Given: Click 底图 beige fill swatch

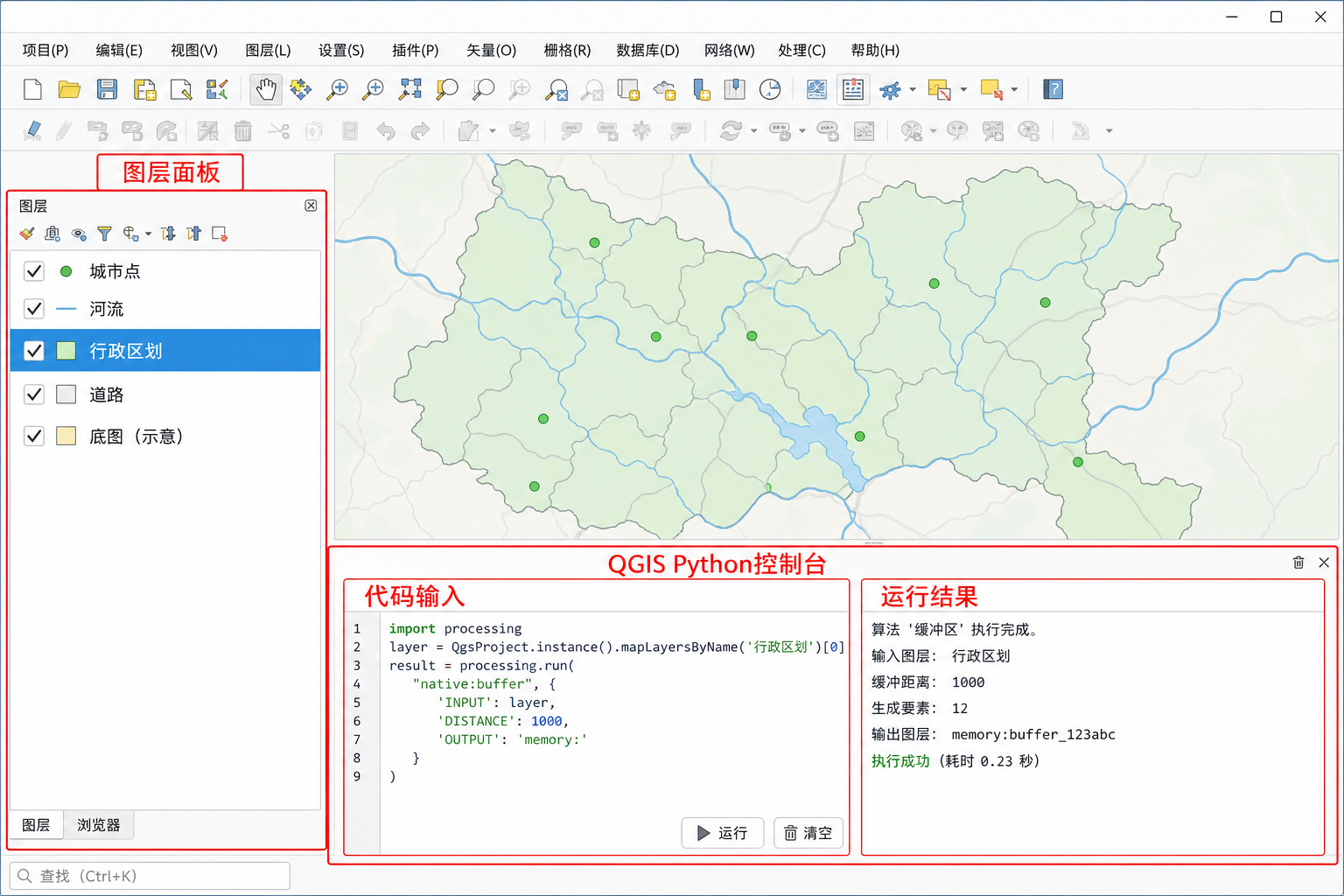Looking at the screenshot, I should pos(66,436).
